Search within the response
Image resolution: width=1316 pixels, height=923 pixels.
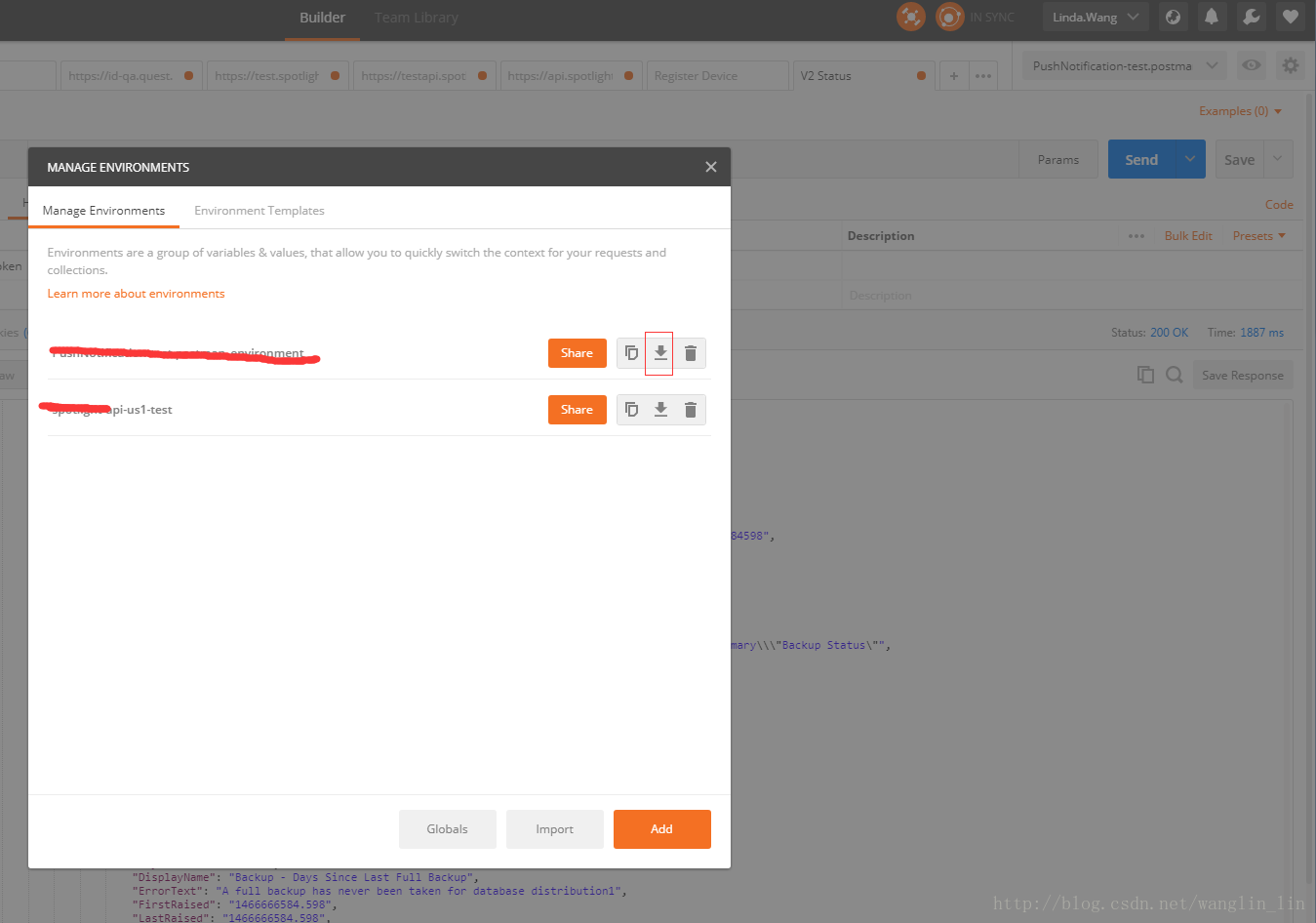pos(1175,375)
